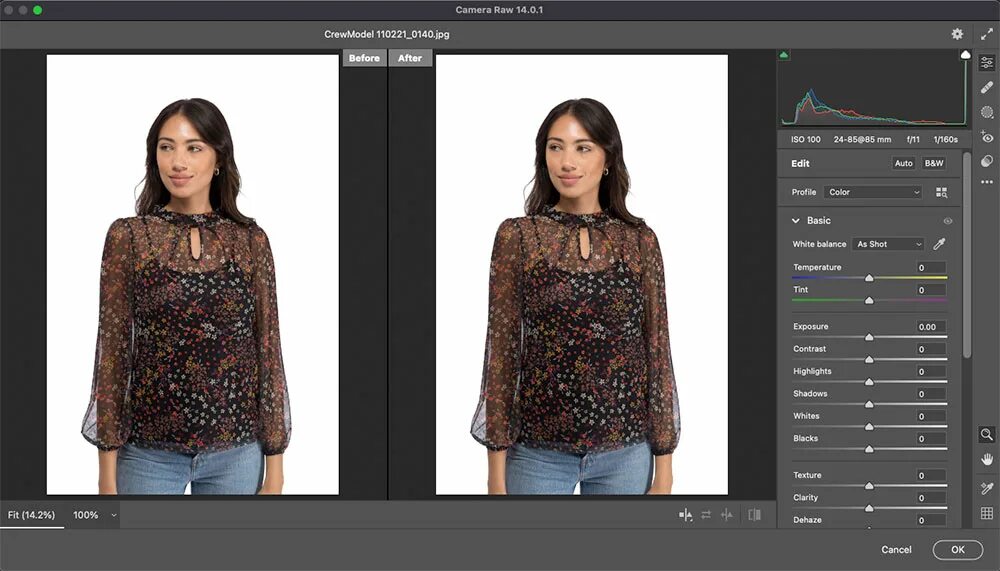Click the Blacks value field
Screen dimensions: 1000x571
(930, 438)
